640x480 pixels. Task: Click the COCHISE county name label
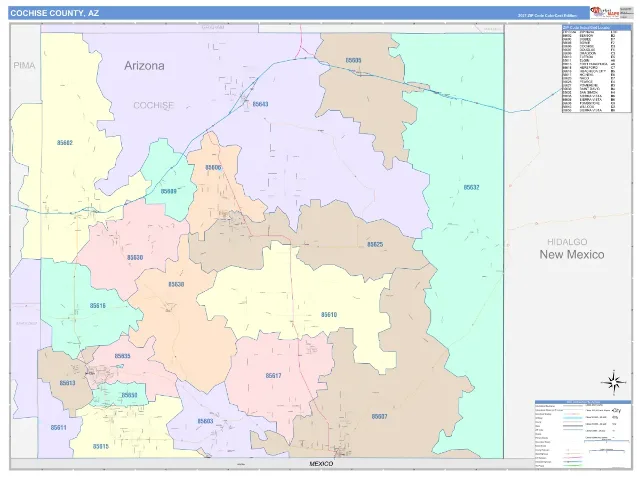coord(153,105)
